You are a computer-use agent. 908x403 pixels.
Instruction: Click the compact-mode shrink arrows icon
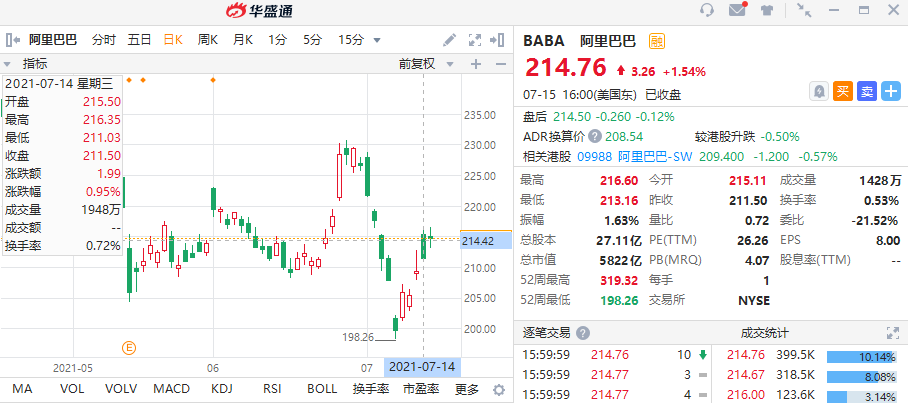[x=804, y=10]
